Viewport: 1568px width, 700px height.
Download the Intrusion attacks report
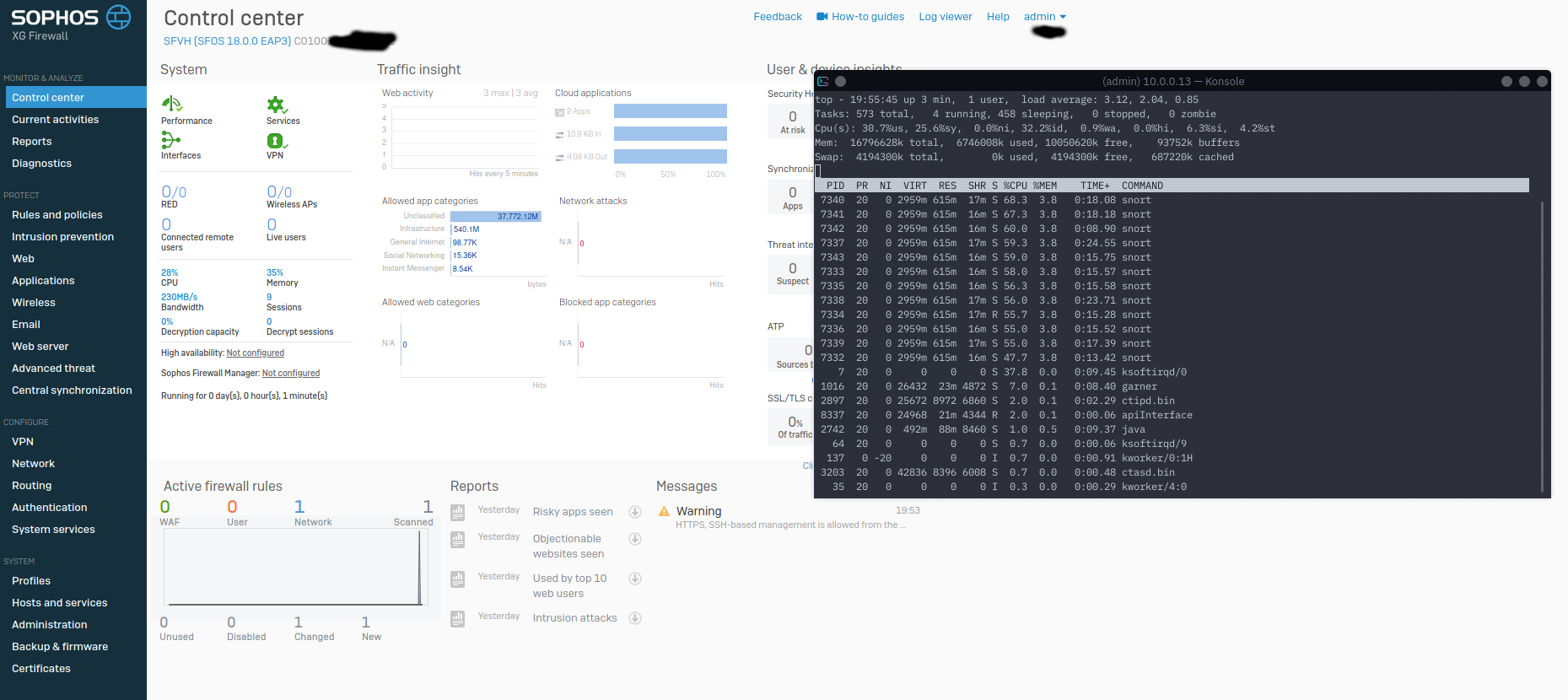[635, 618]
